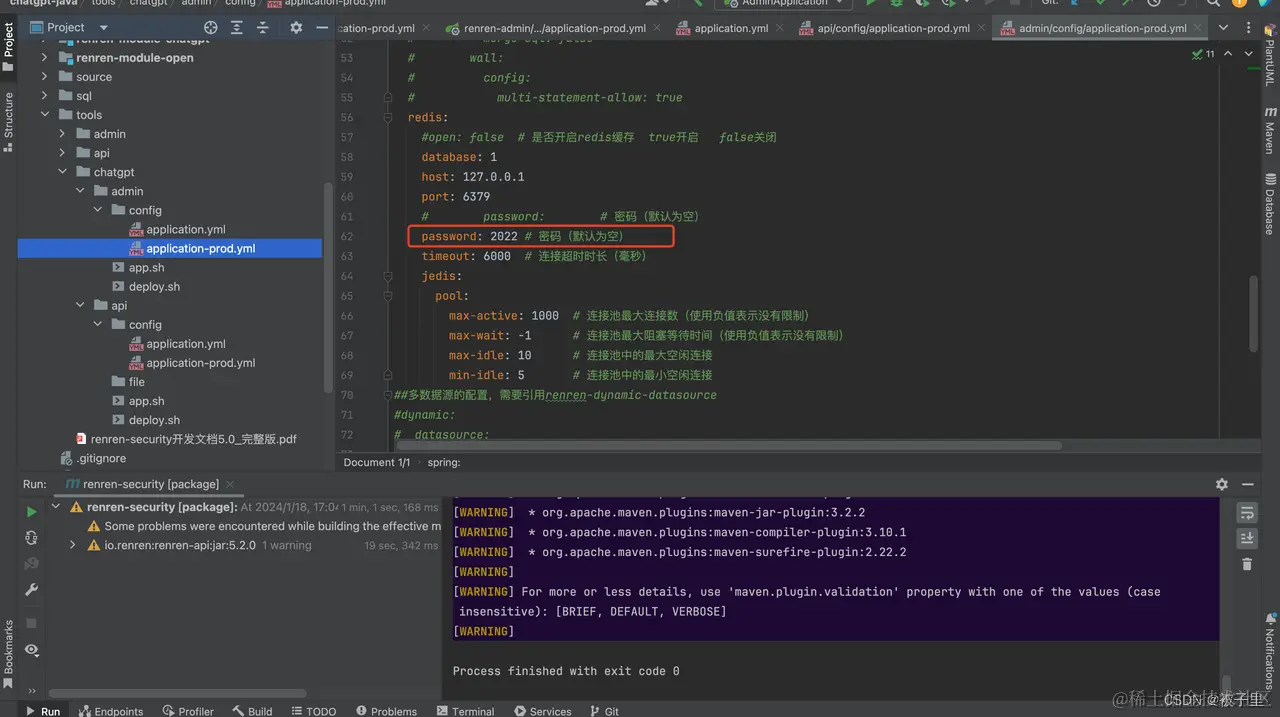
Task: Open Project panel settings gear
Action: (296, 28)
